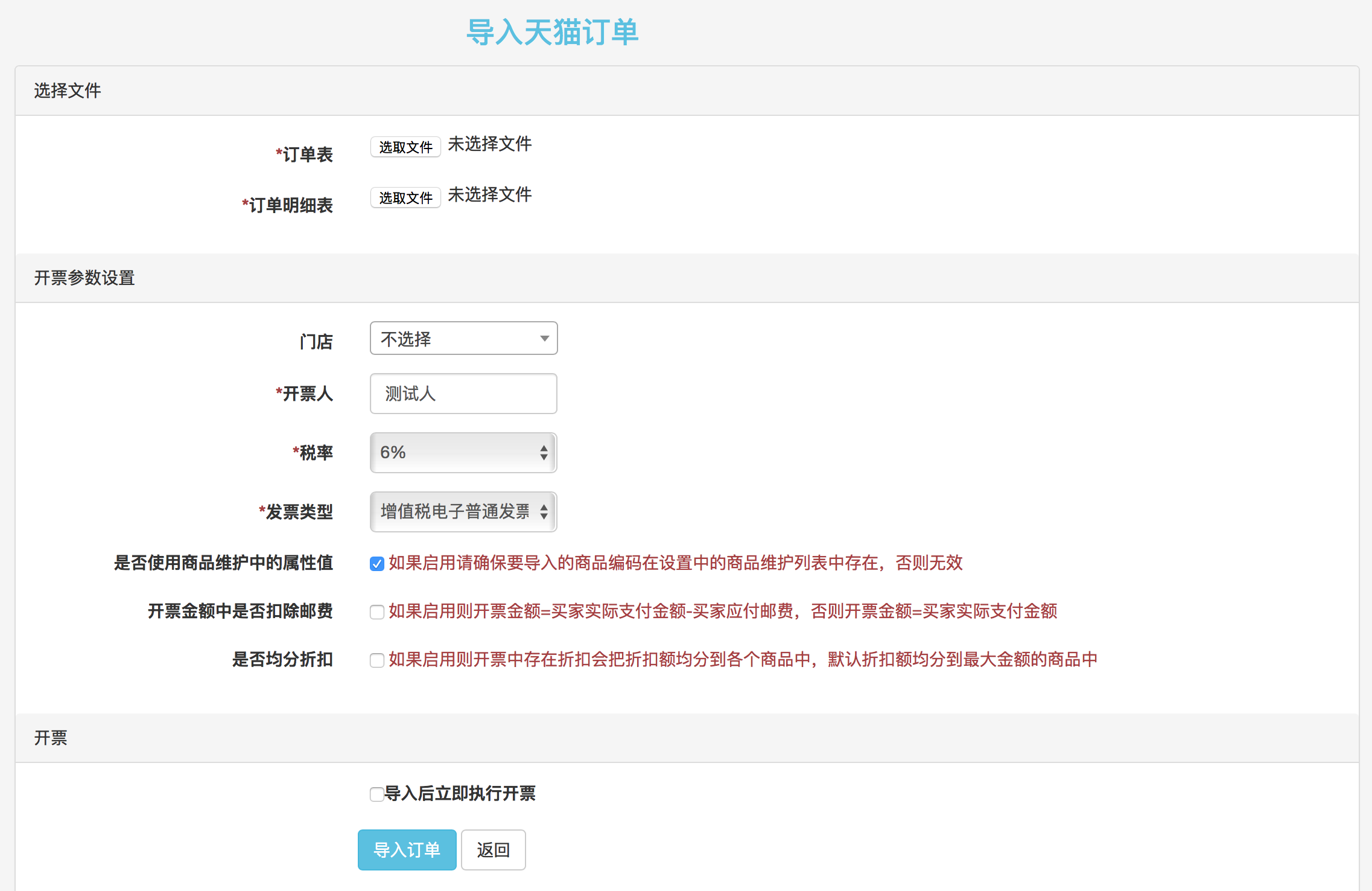Check 导入后立即执行开票 checkbox
The image size is (1372, 891).
click(x=377, y=794)
